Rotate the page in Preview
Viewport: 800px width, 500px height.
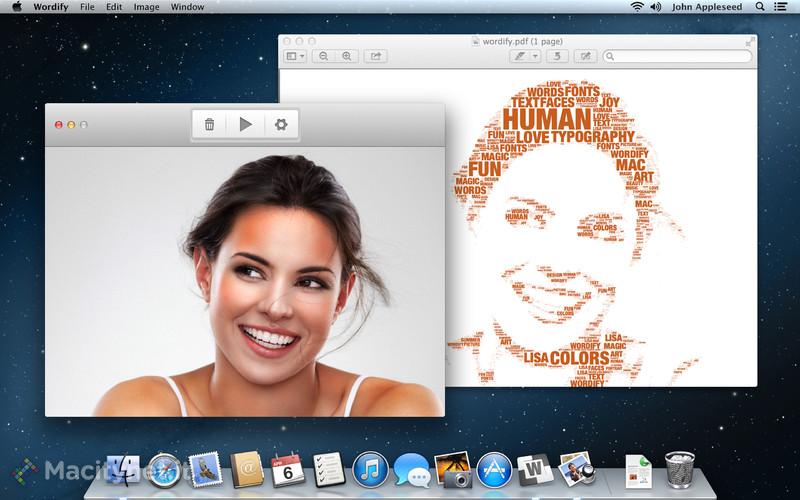(x=557, y=56)
